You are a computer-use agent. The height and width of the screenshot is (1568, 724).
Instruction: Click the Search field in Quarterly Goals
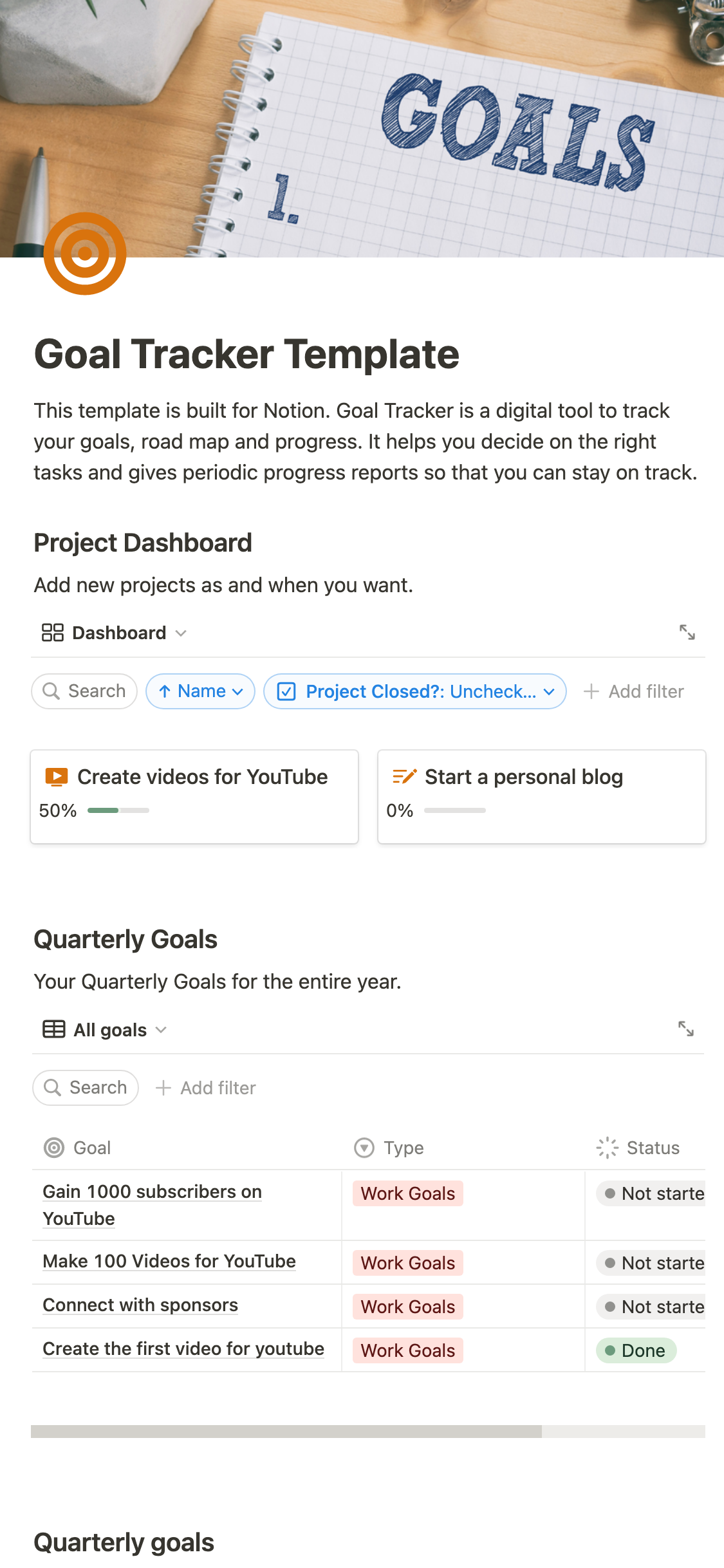(86, 1088)
